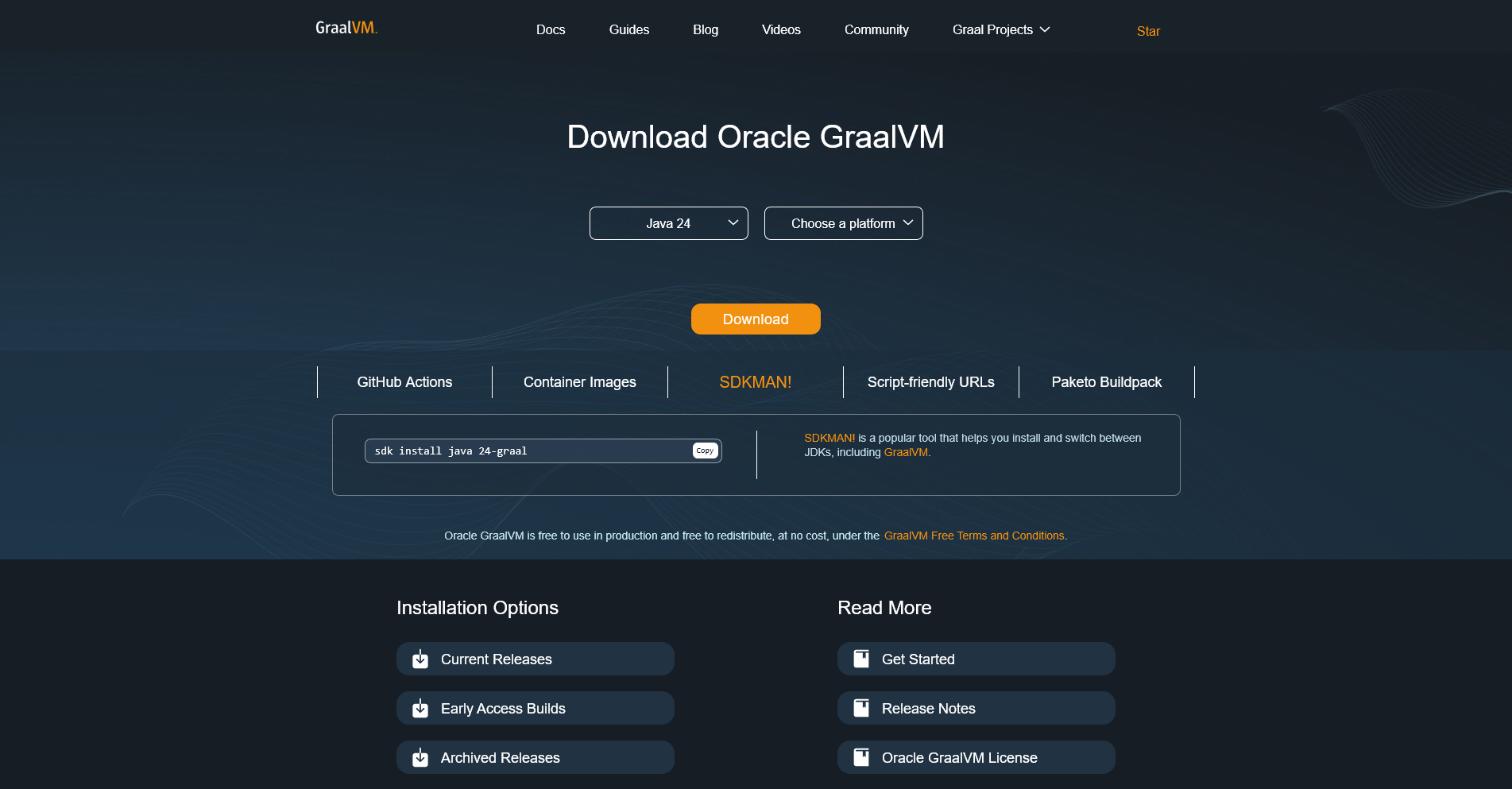This screenshot has width=1512, height=789.
Task: Open the Script-friendly URLs tab
Action: (930, 382)
